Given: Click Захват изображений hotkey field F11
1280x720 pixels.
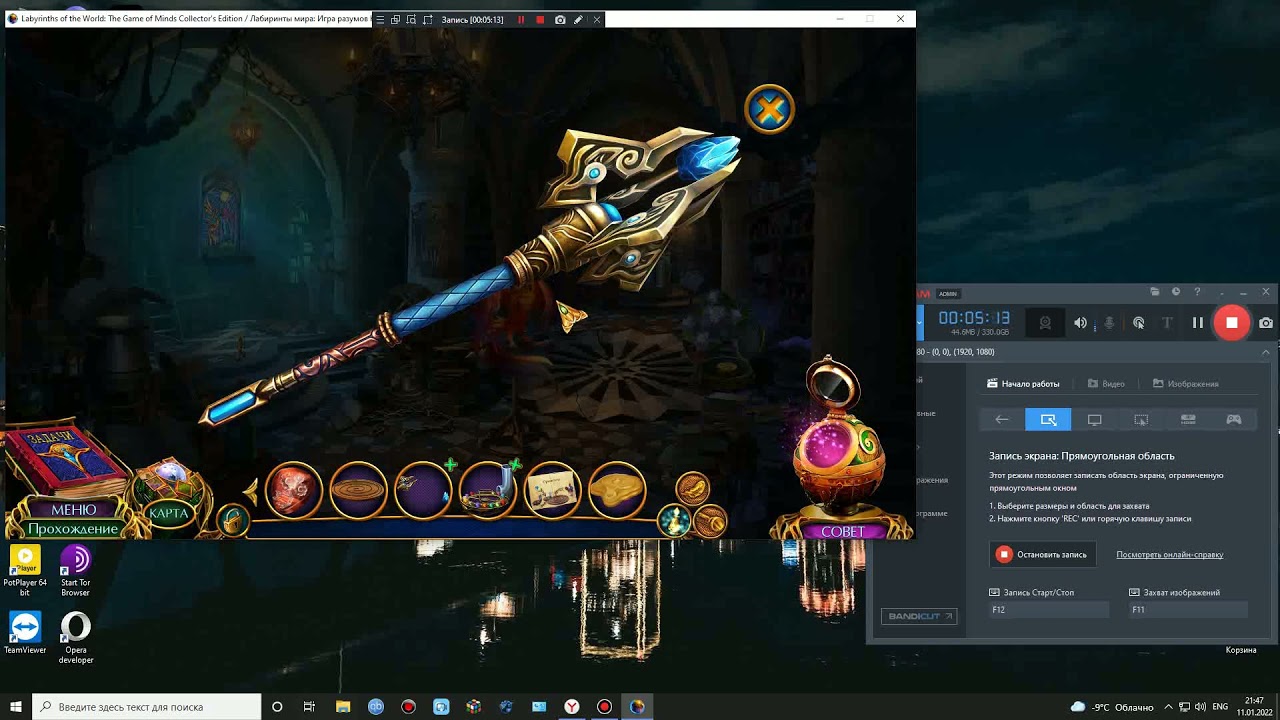Looking at the screenshot, I should click(x=1188, y=609).
